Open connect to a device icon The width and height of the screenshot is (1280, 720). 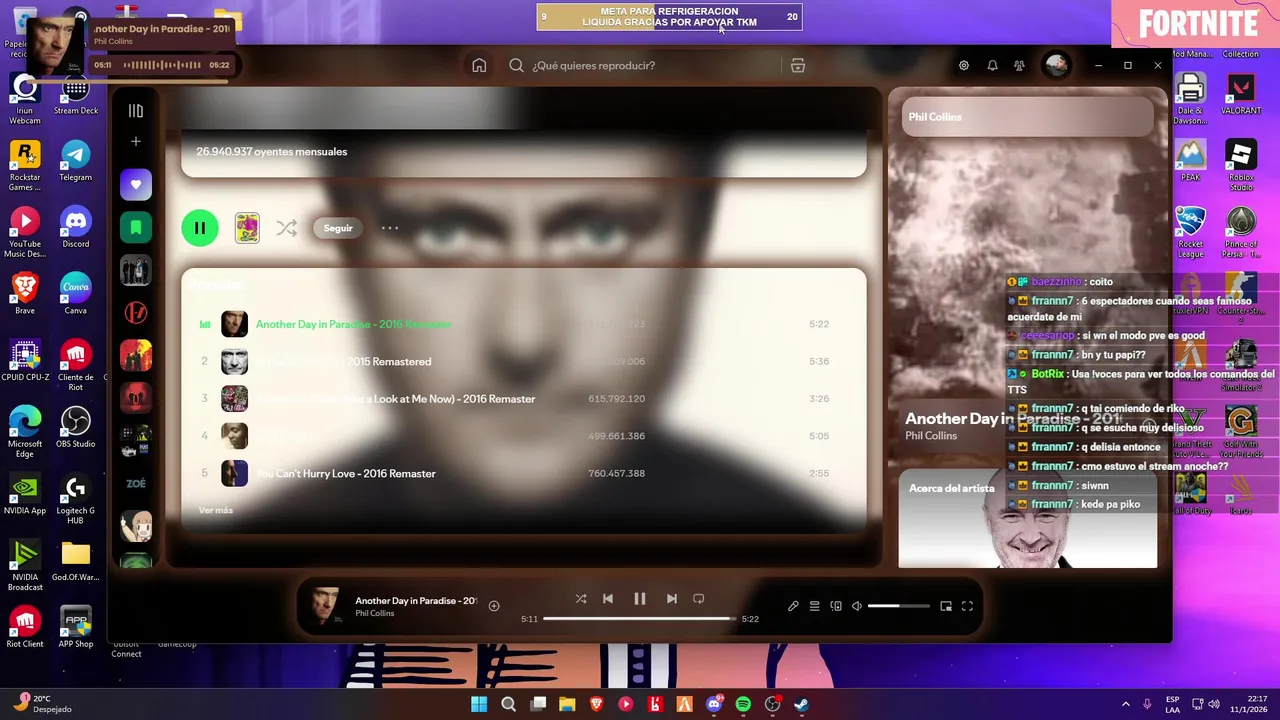(x=836, y=606)
